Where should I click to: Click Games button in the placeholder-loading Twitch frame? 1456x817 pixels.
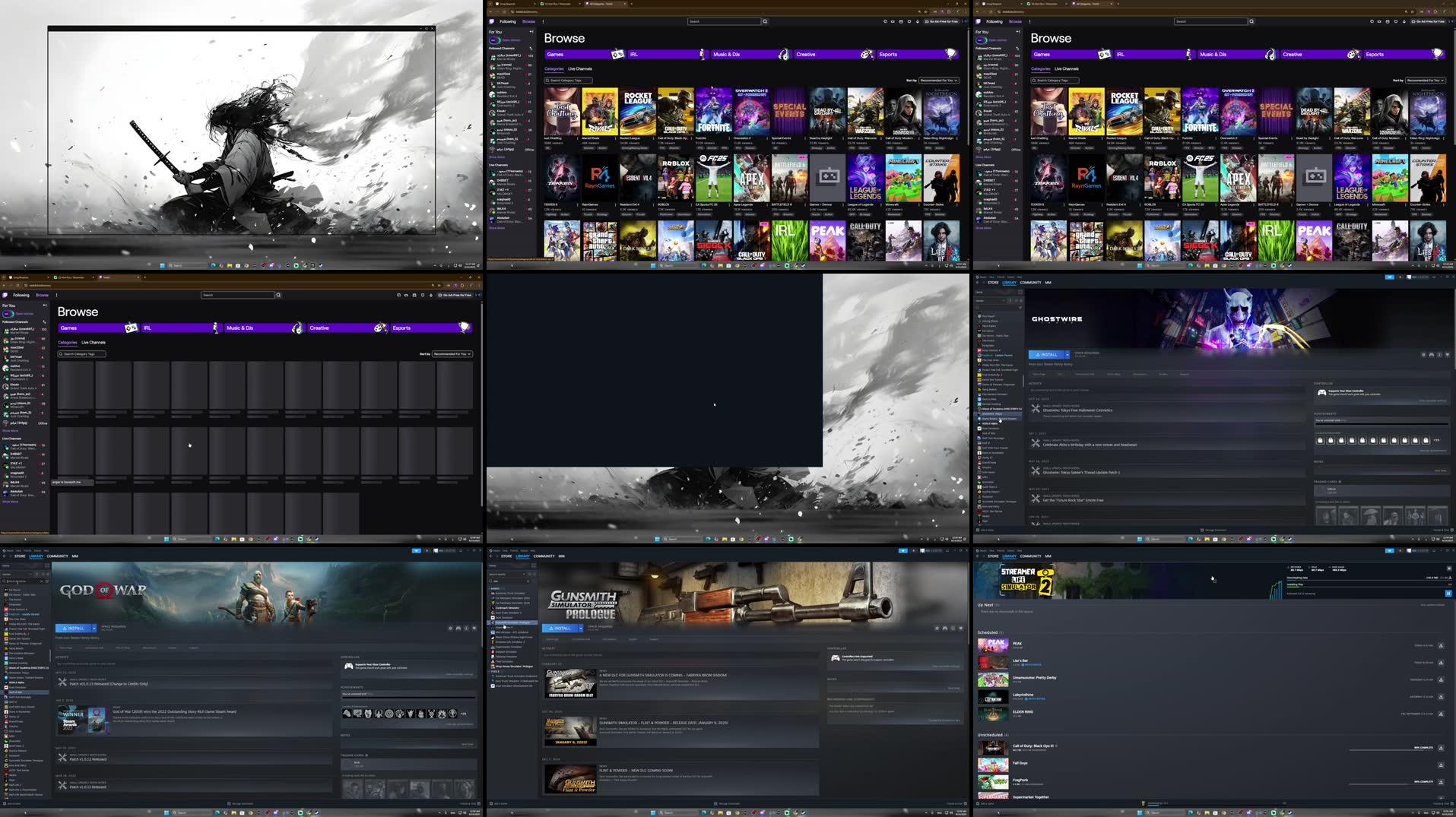[97, 328]
